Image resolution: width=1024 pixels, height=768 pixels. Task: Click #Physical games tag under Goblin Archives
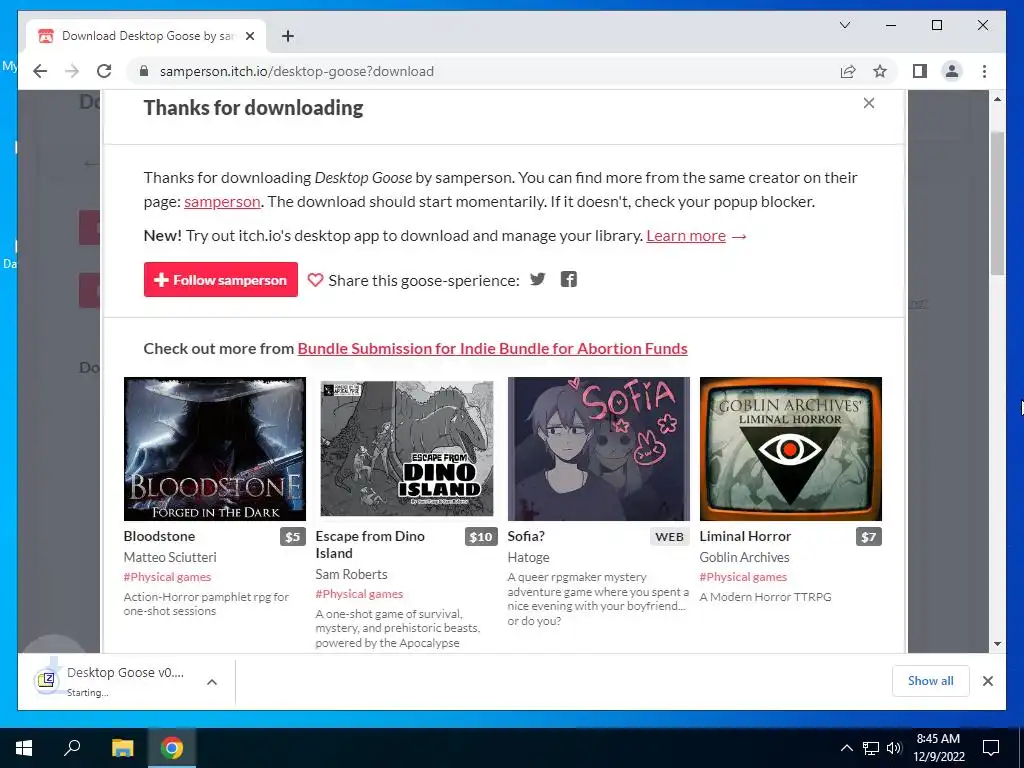pos(743,577)
